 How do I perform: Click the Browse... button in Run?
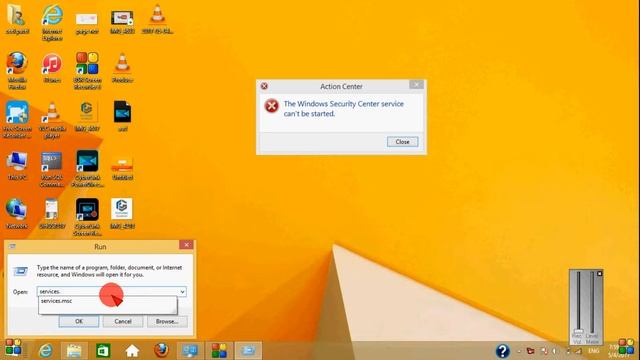pyautogui.click(x=167, y=321)
